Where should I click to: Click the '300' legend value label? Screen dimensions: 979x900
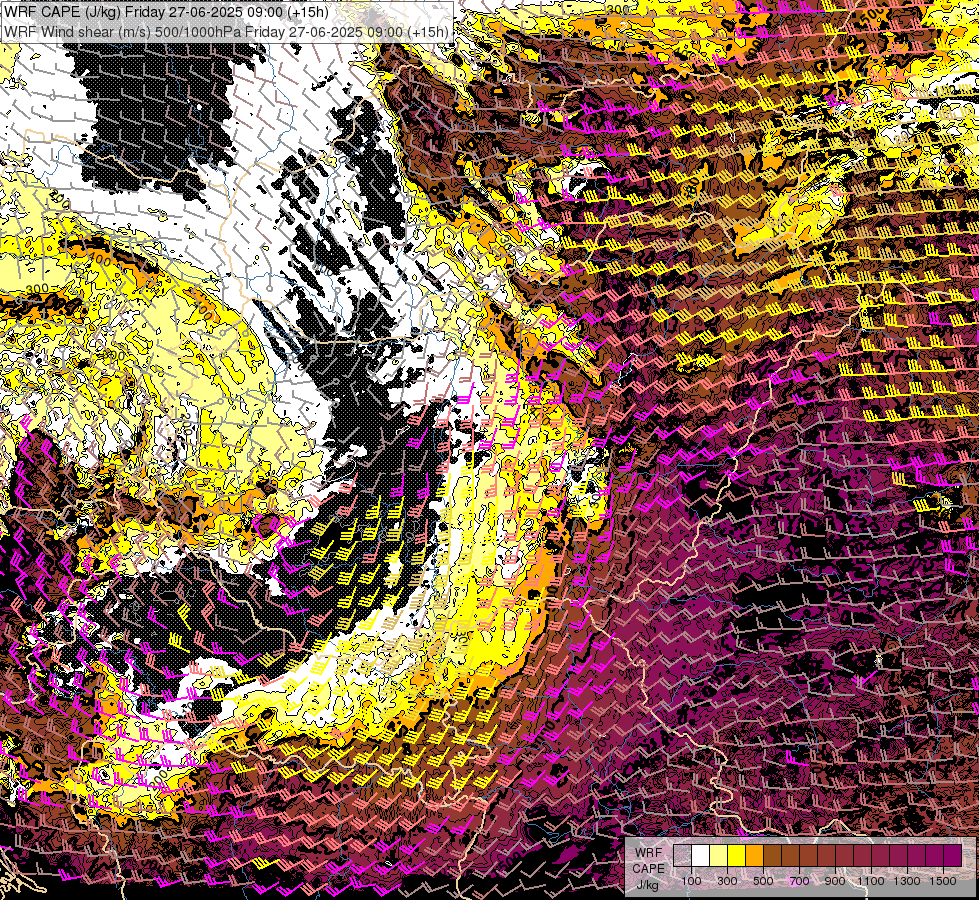[727, 881]
